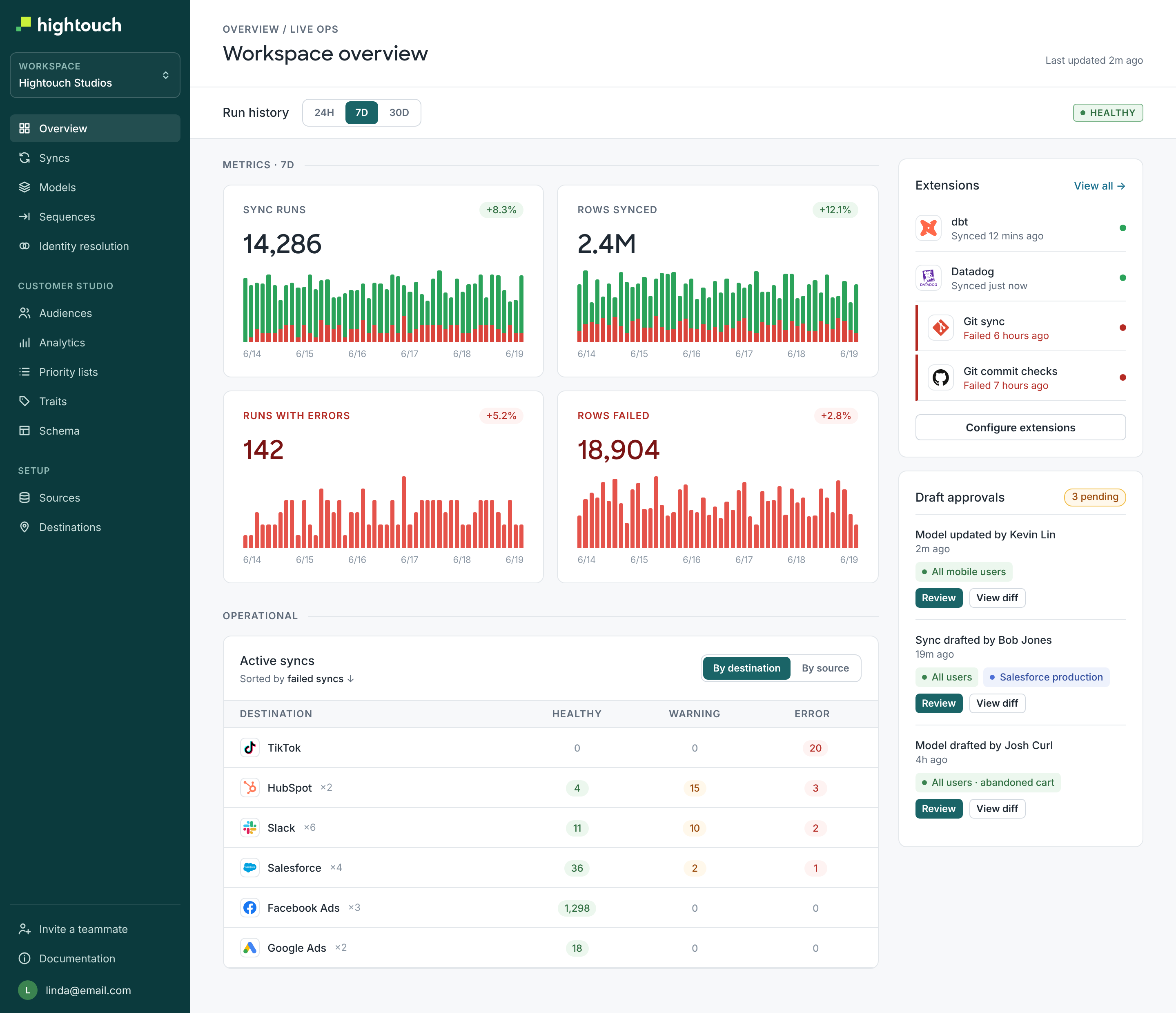The width and height of the screenshot is (1176, 1013).
Task: Click the HEALTHY status badge
Action: click(1108, 112)
